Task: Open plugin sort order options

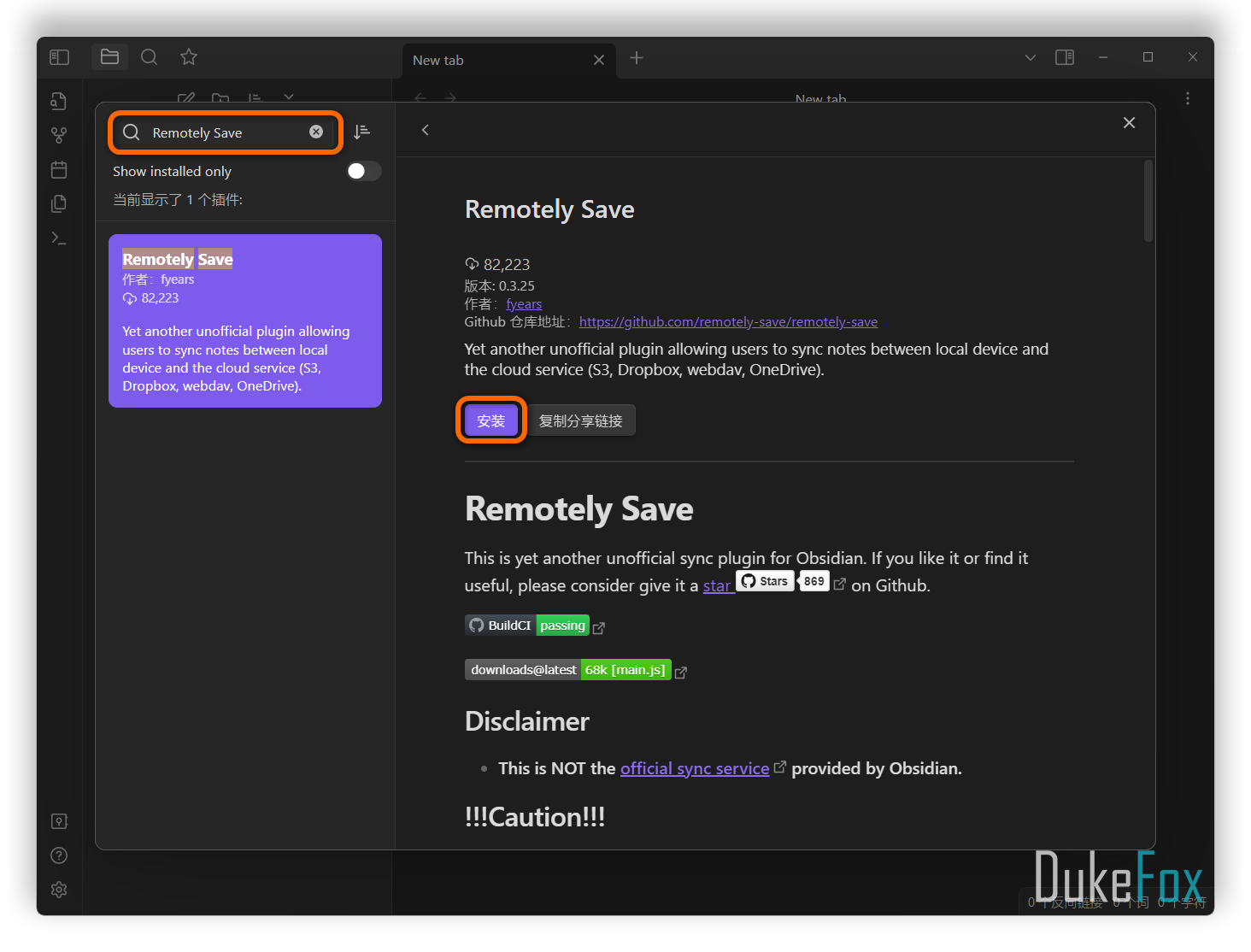Action: tap(362, 132)
